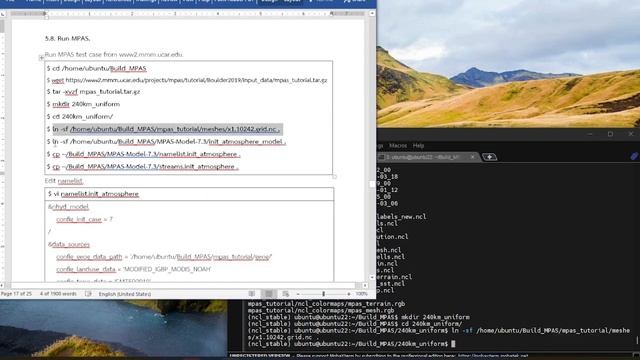Screen dimensions: 640x360
Task: Switch to Web Layout view in the status bar
Action: click(286, 294)
